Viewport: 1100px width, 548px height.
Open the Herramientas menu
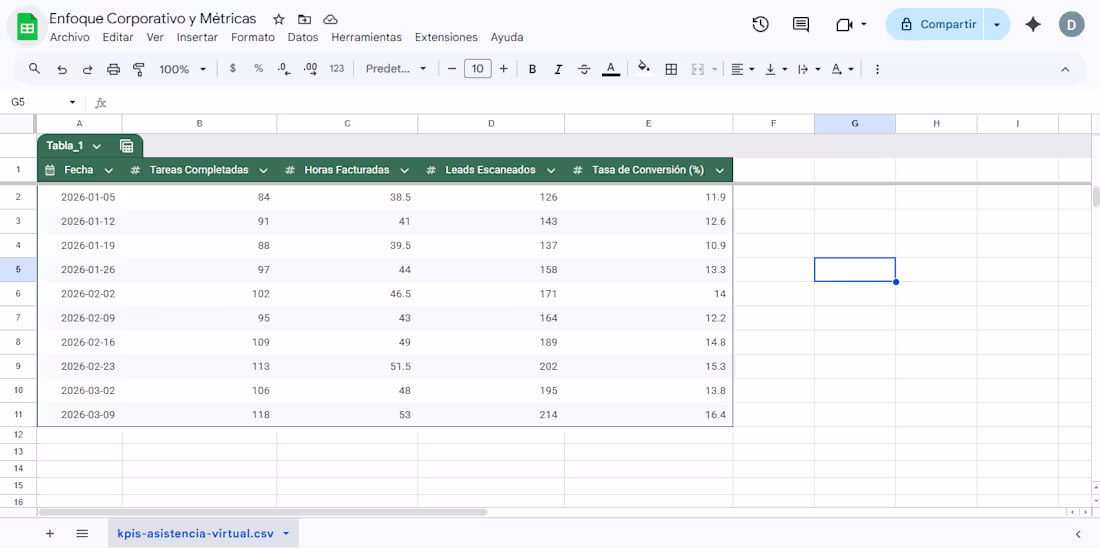click(366, 37)
